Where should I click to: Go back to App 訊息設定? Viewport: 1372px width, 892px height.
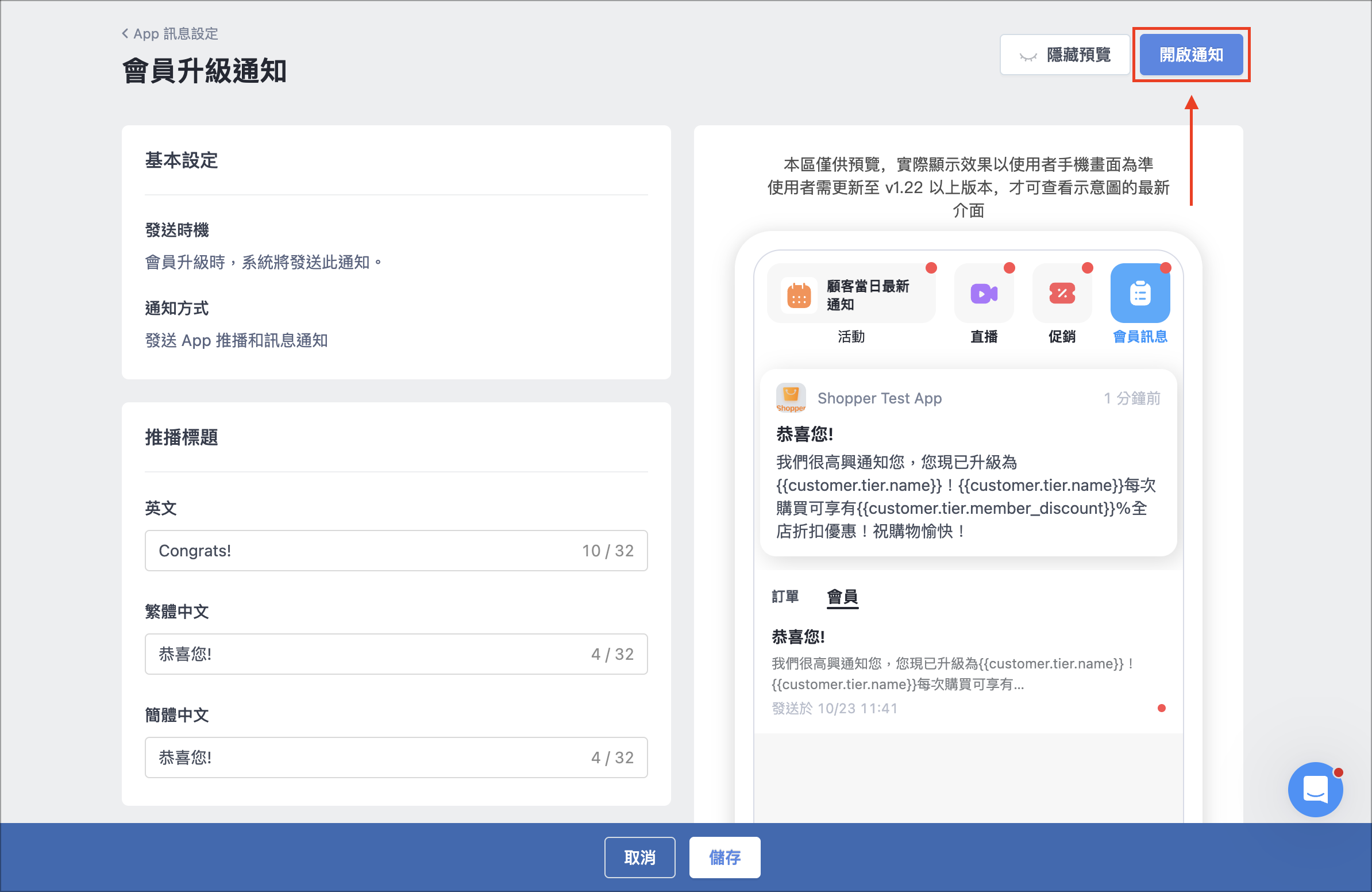point(170,33)
